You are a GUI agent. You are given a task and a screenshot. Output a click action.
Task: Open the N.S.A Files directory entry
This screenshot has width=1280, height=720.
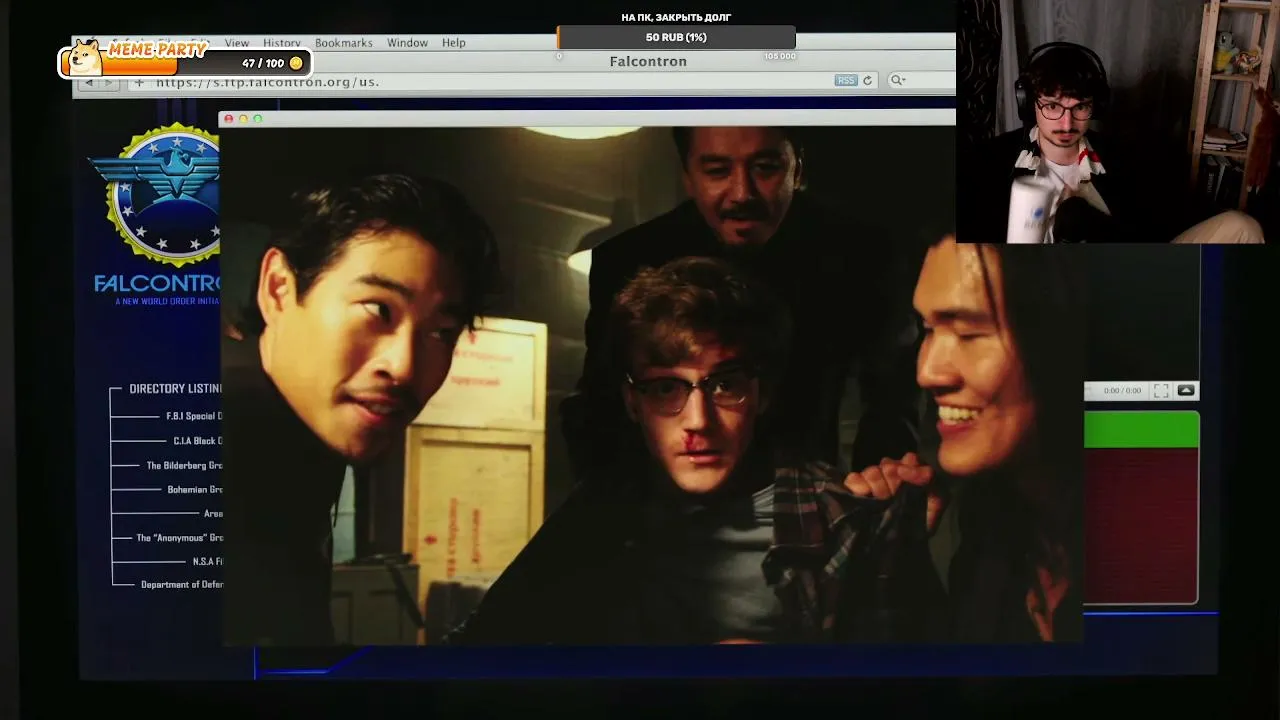pos(207,562)
